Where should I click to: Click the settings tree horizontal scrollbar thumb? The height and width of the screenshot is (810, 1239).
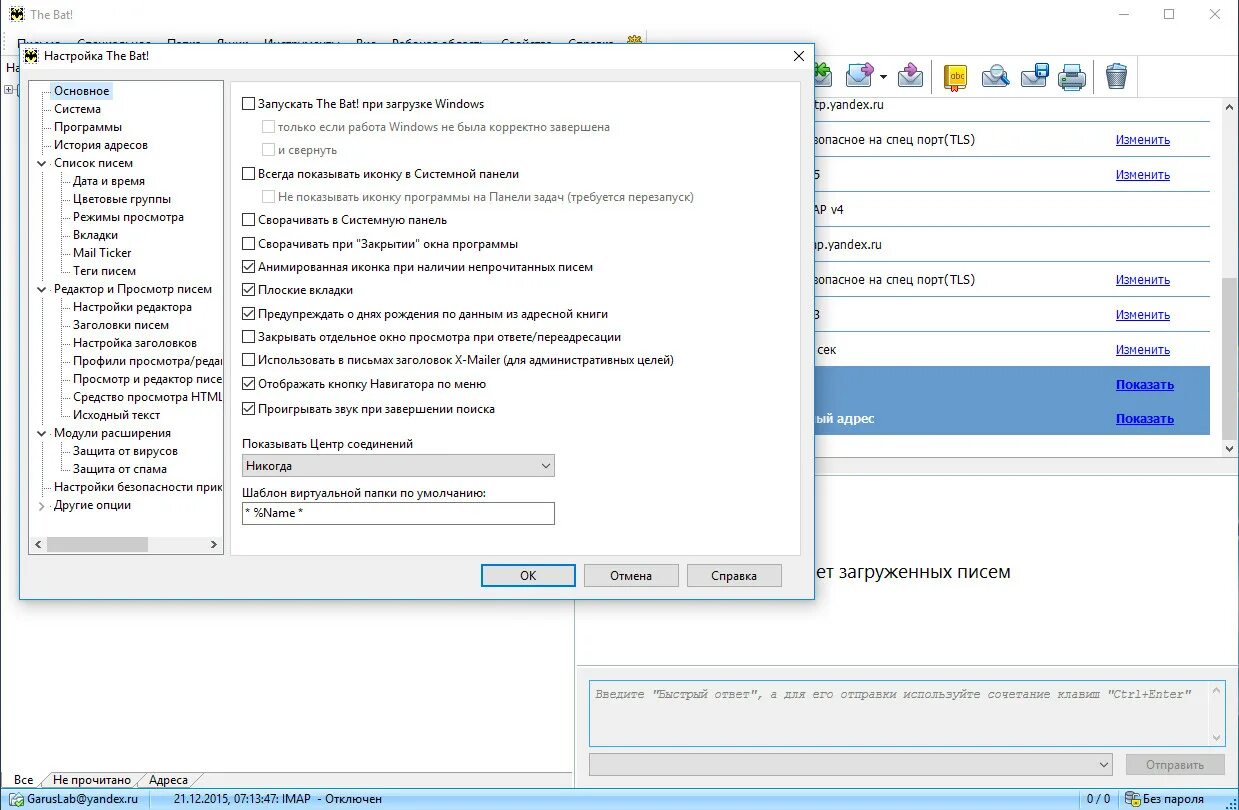tap(98, 544)
